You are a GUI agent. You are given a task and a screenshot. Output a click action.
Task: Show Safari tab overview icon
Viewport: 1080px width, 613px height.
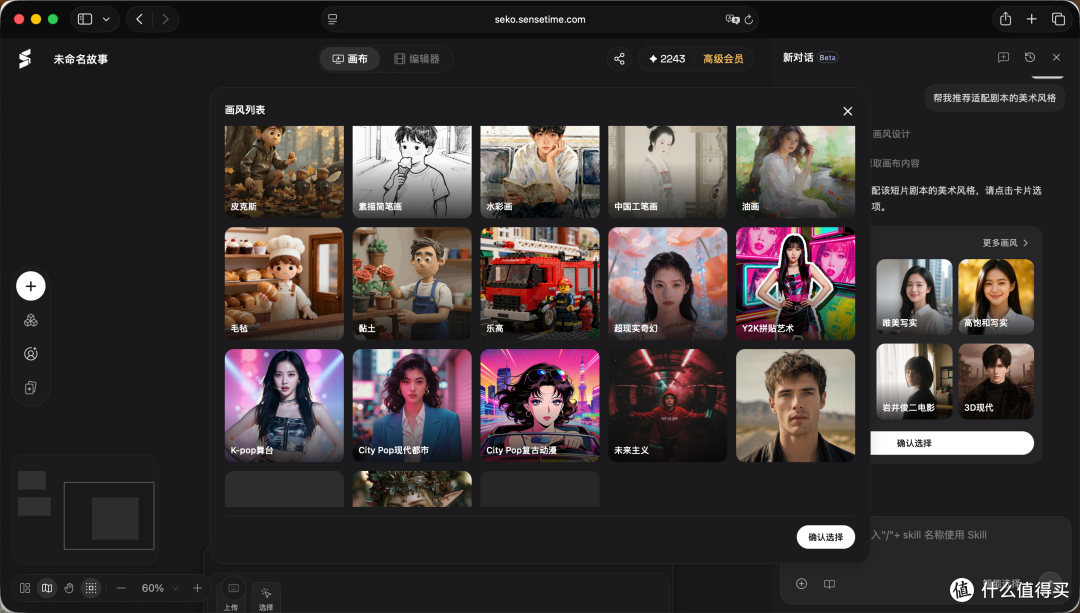(1058, 19)
